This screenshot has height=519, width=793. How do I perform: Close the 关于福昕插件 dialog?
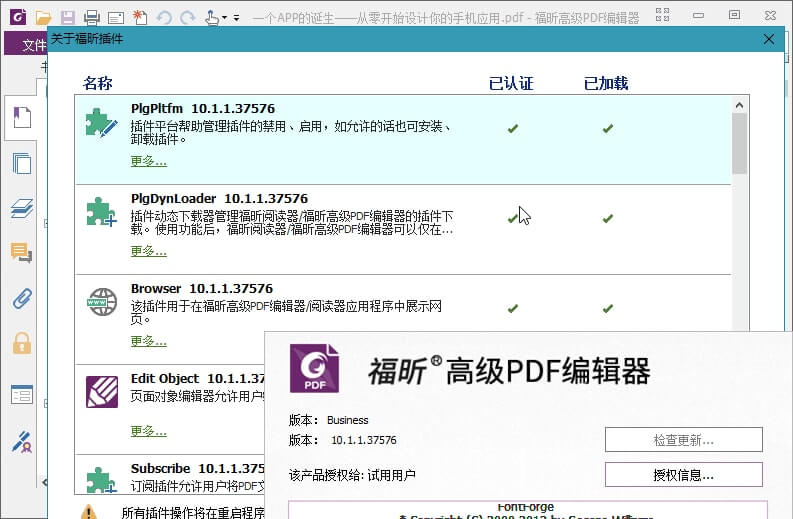point(768,39)
